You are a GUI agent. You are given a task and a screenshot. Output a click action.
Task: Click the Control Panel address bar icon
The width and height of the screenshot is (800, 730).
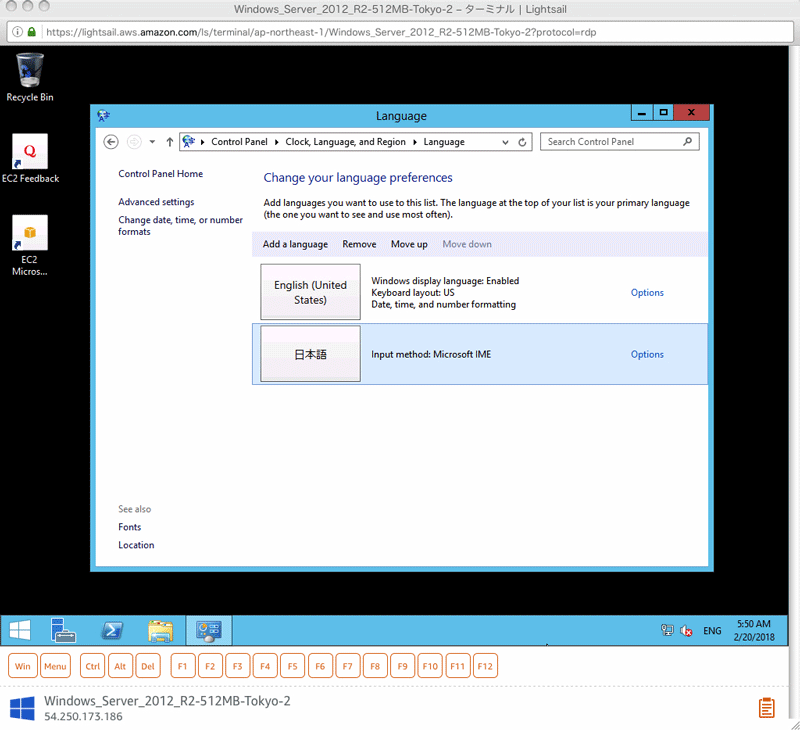click(189, 141)
